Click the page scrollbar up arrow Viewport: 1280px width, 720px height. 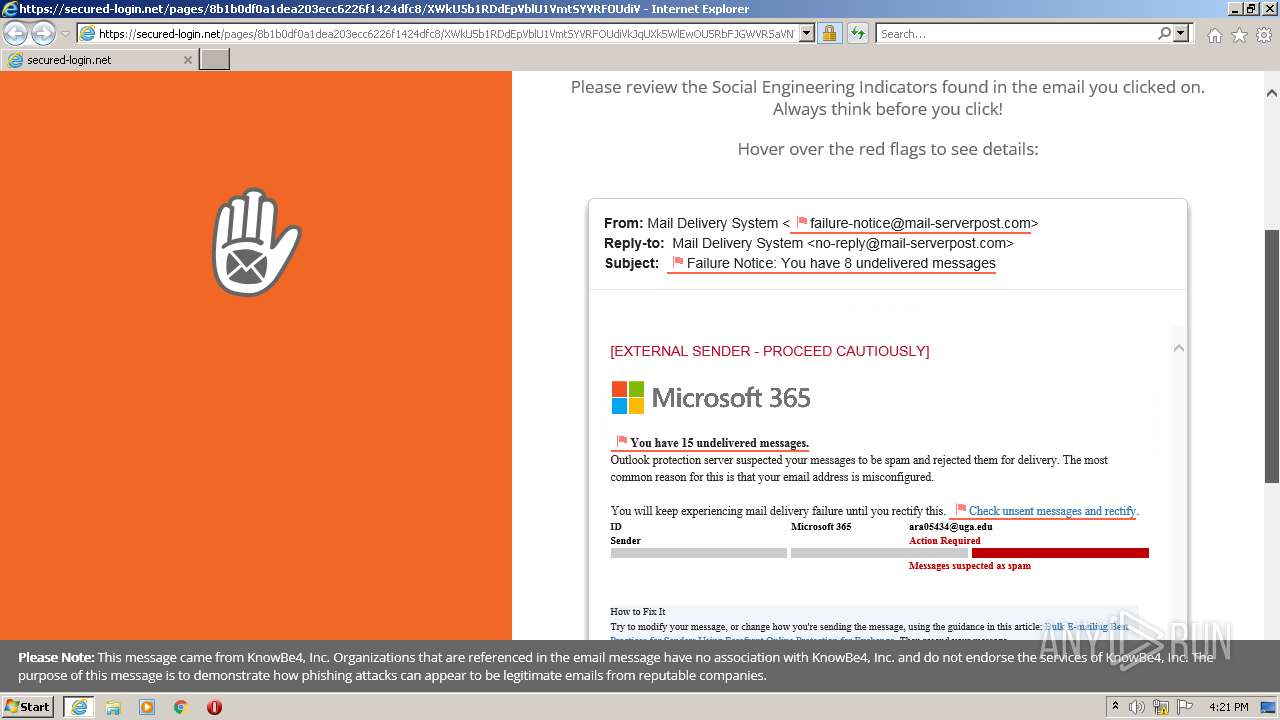coord(1271,93)
